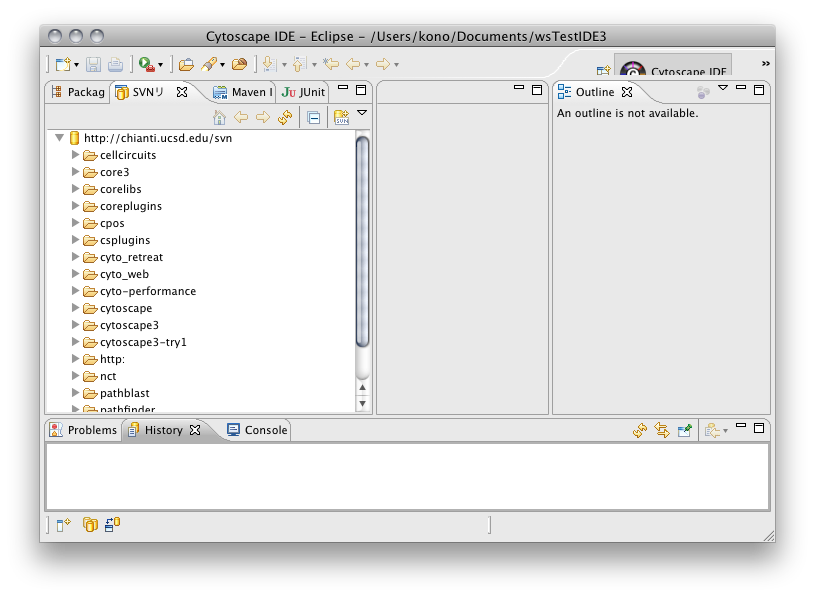Expand the corelibs folder
815x597 pixels.
75,189
